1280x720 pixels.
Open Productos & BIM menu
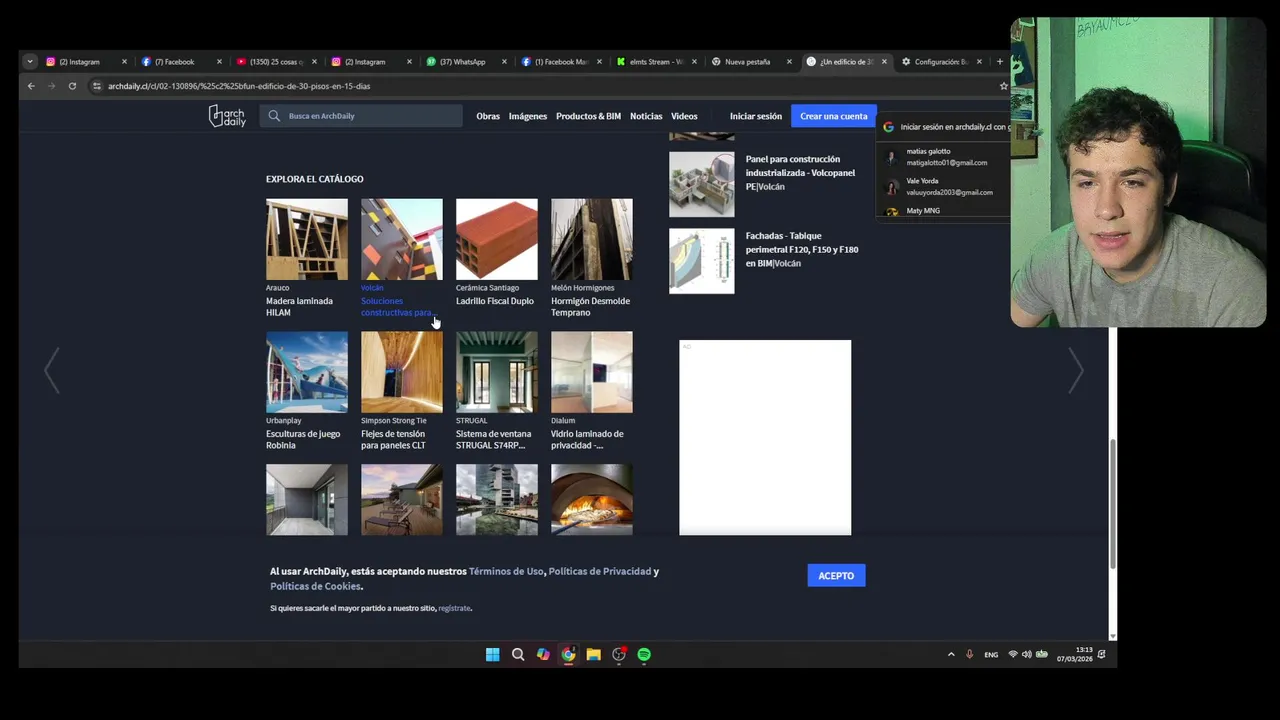pyautogui.click(x=588, y=116)
